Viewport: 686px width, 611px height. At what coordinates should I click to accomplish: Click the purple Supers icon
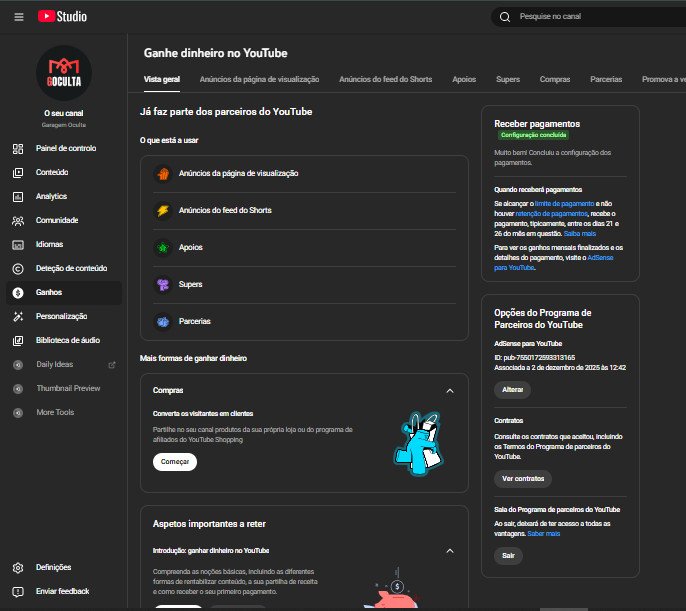coord(163,285)
